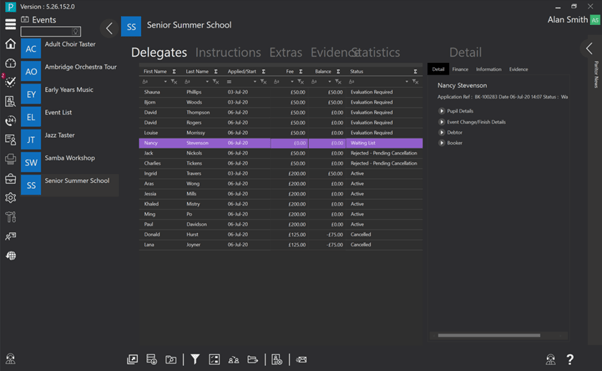The image size is (602, 371).
Task: Click the horizontal scrollbar in Detail panel
Action: tap(489, 336)
